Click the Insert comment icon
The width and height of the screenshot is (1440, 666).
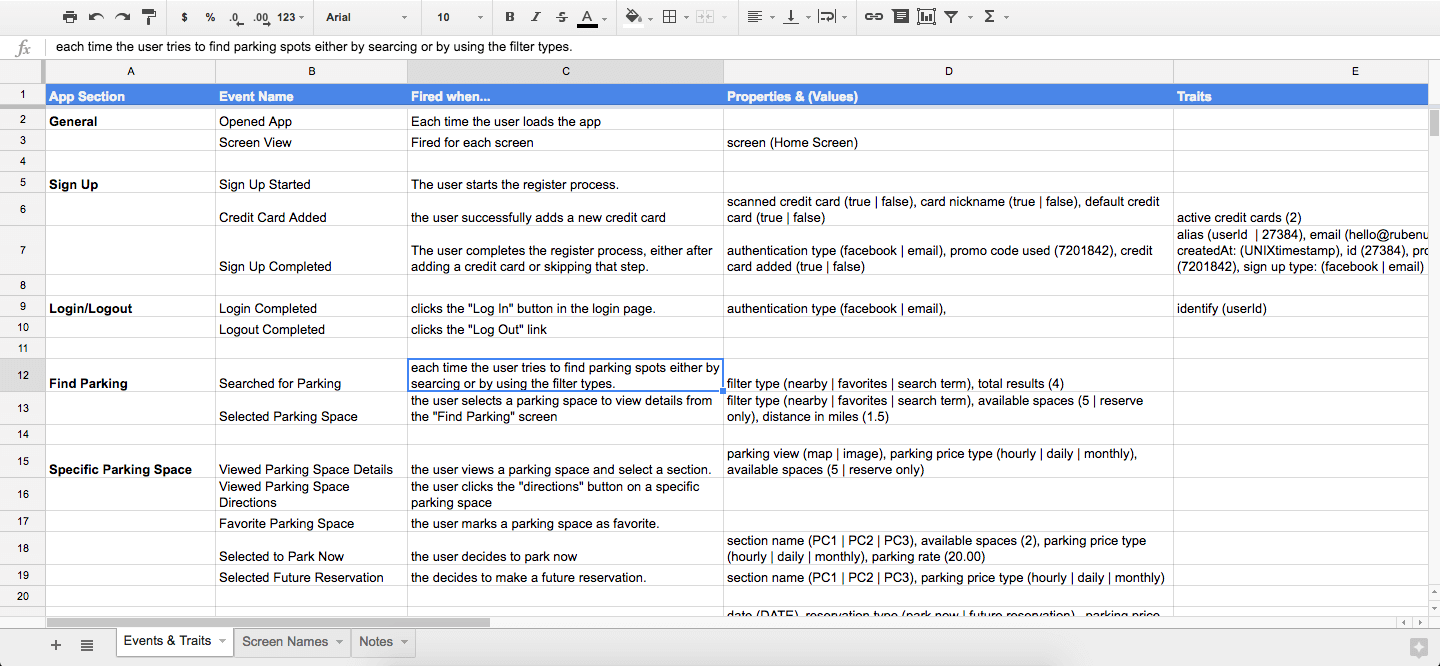coord(900,17)
